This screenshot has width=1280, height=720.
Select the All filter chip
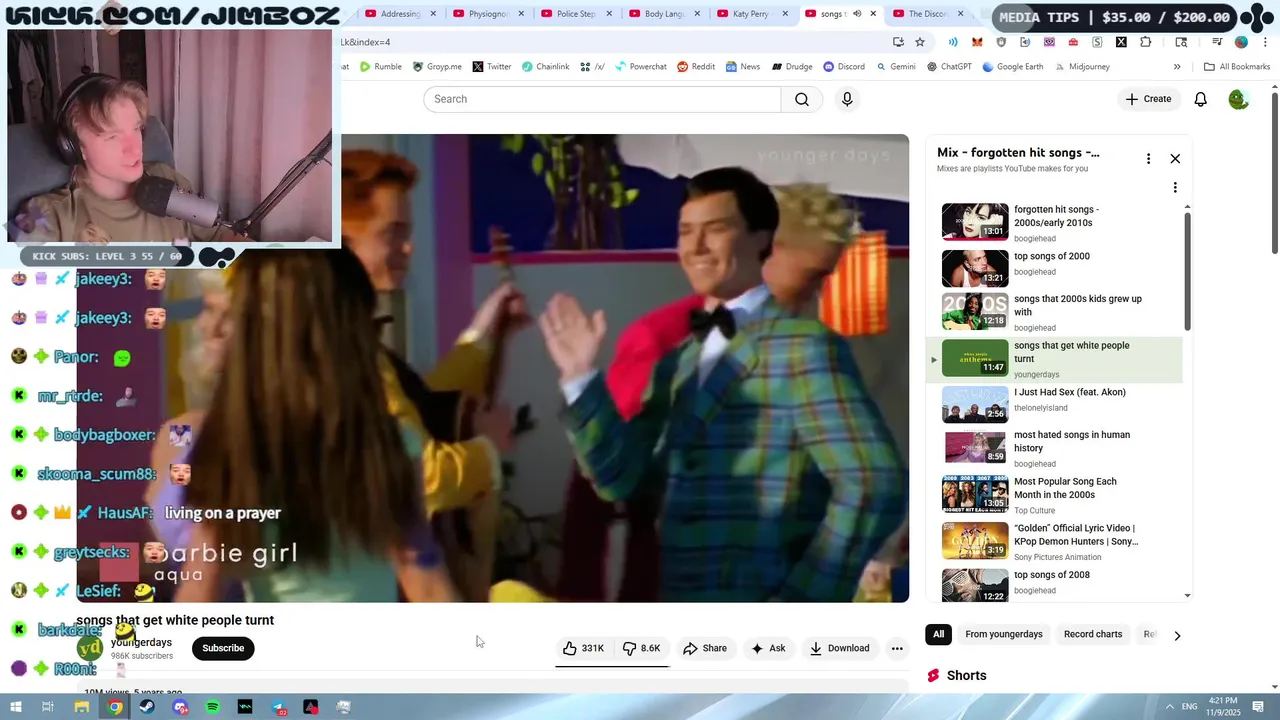point(938,634)
